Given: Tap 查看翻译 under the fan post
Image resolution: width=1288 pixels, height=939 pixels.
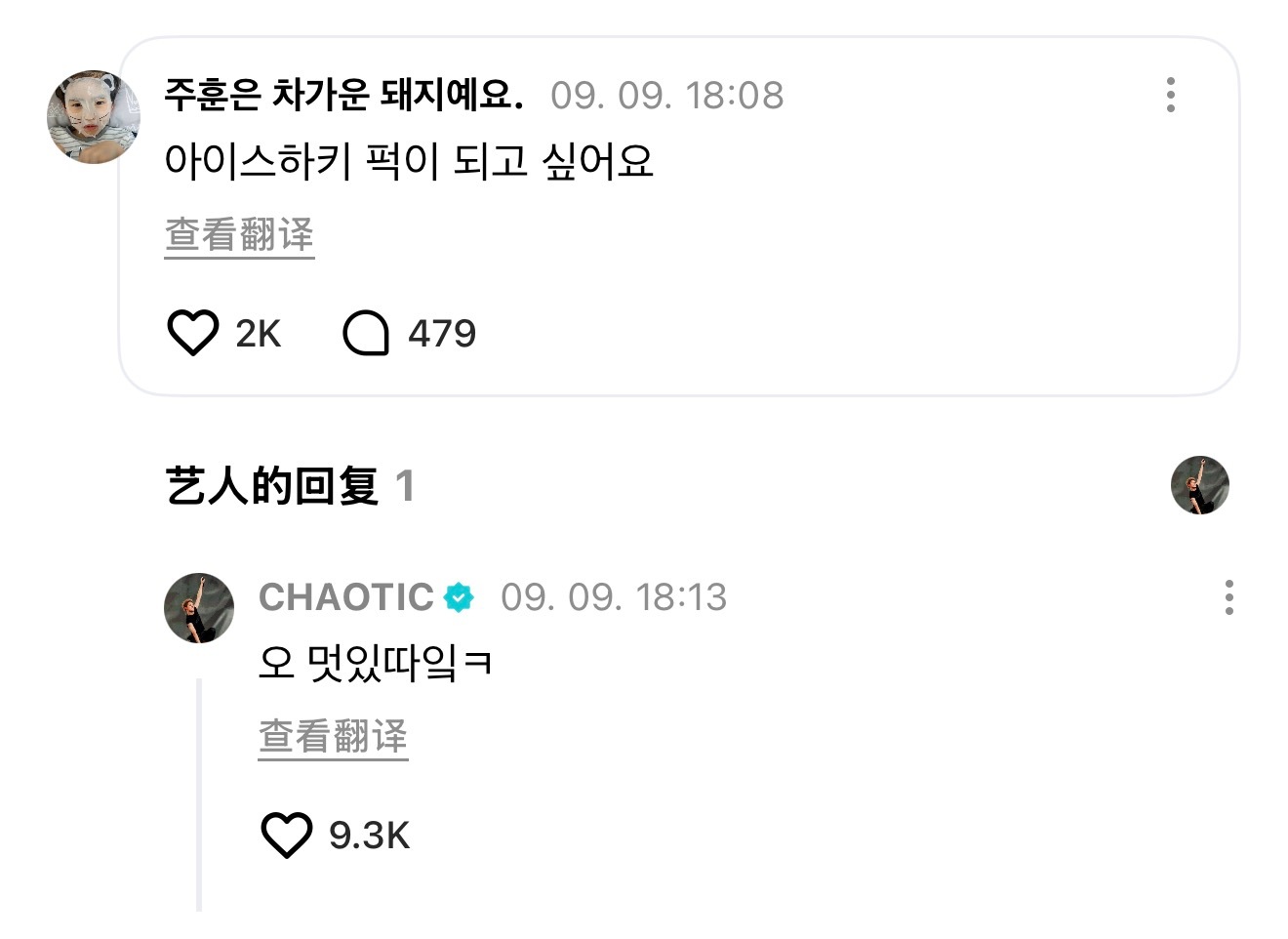Looking at the screenshot, I should coord(239,235).
